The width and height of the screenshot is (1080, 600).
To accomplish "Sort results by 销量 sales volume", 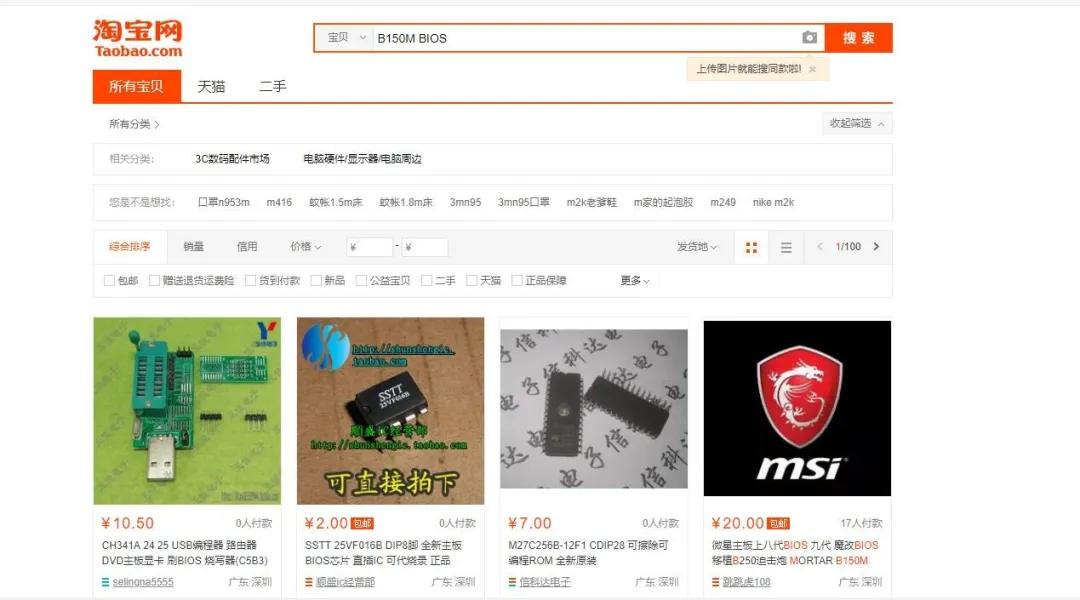I will pos(193,247).
